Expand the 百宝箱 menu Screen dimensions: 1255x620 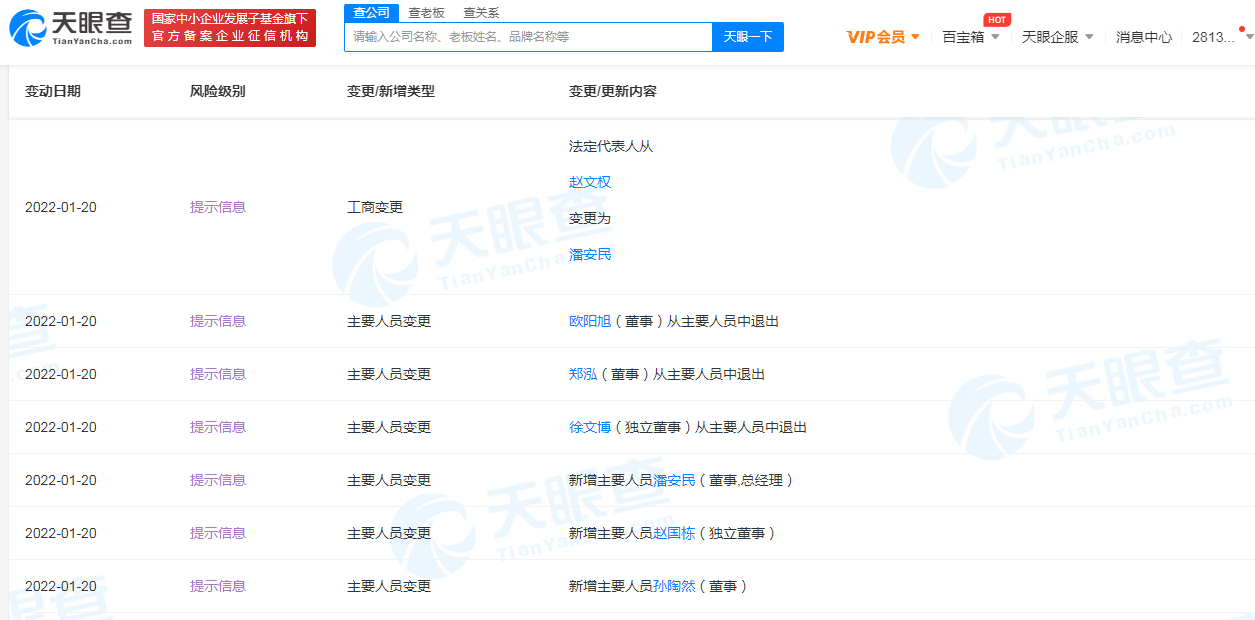[971, 37]
